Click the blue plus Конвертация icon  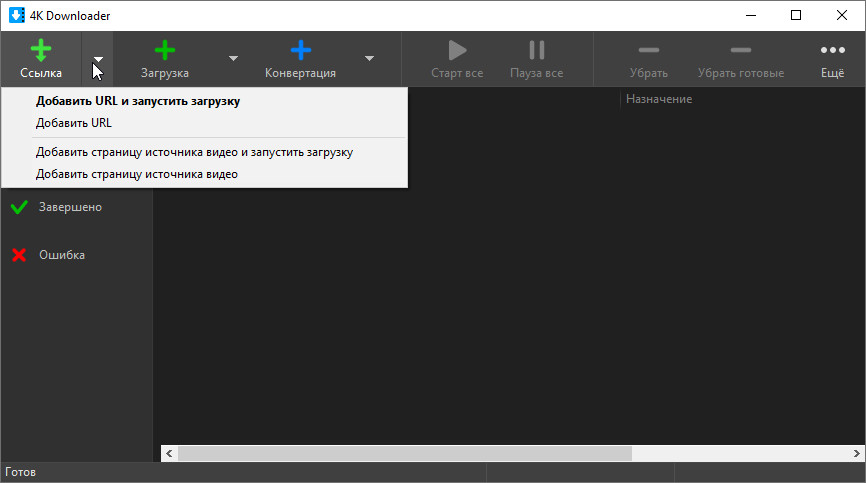(x=300, y=51)
